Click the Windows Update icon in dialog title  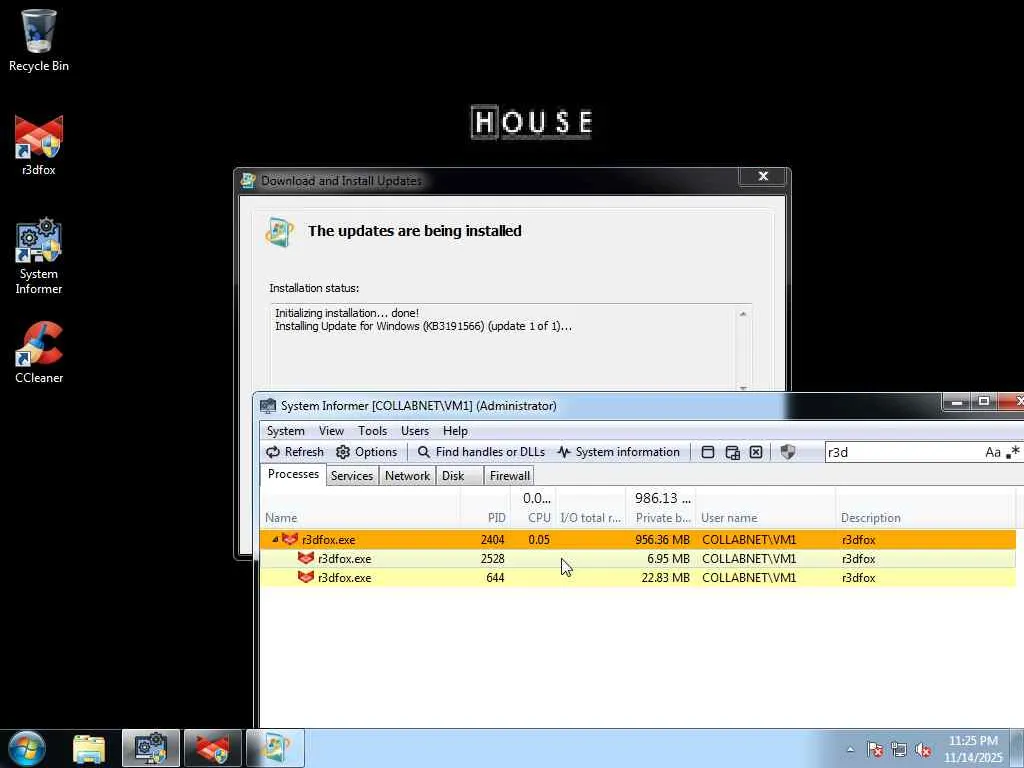click(248, 181)
